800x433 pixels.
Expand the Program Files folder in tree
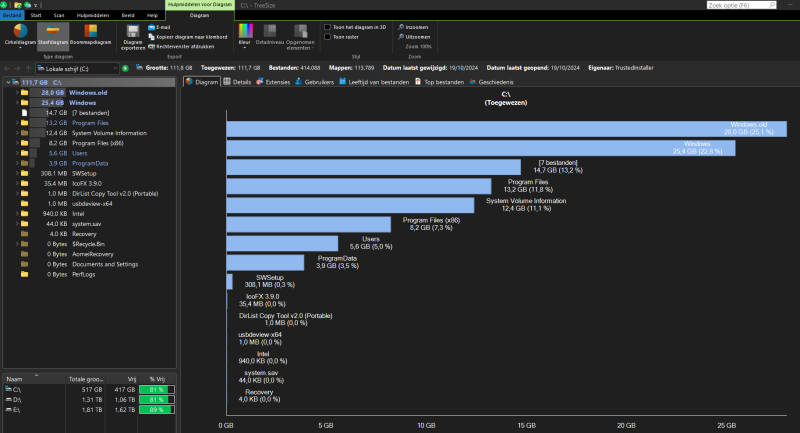click(x=16, y=123)
